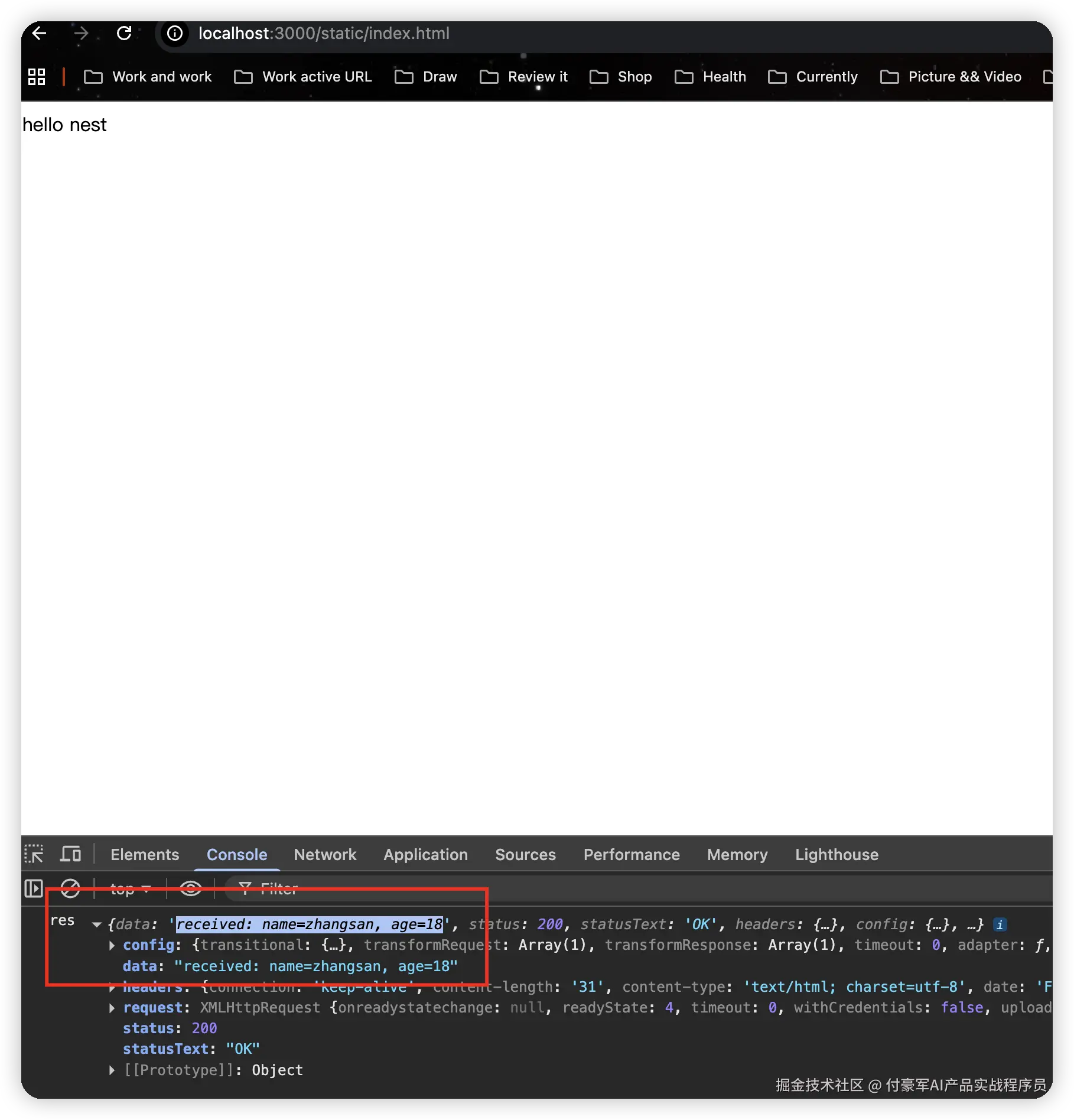
Task: Switch to the Memory tab
Action: [x=737, y=855]
